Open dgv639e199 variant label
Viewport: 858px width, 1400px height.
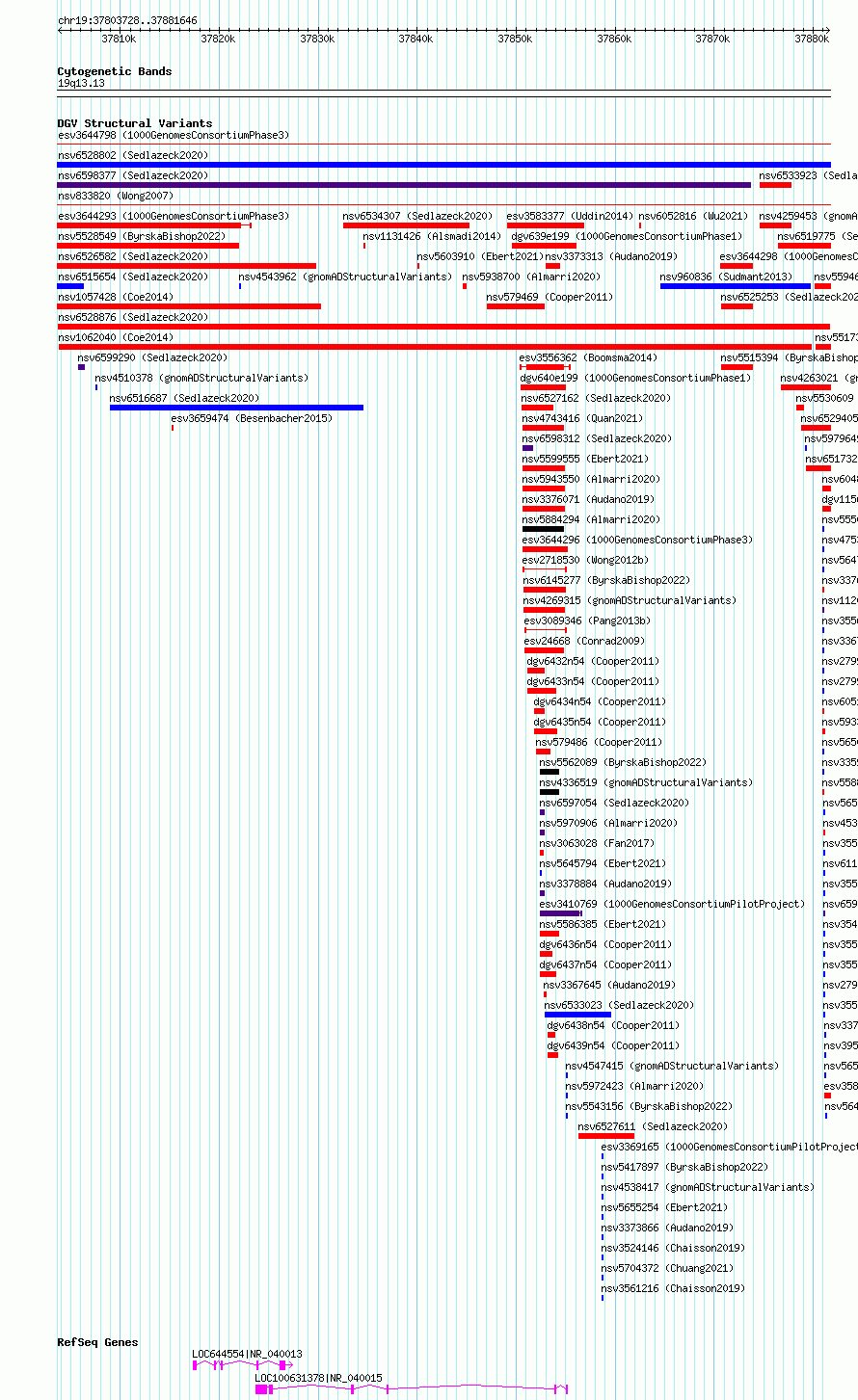[628, 236]
